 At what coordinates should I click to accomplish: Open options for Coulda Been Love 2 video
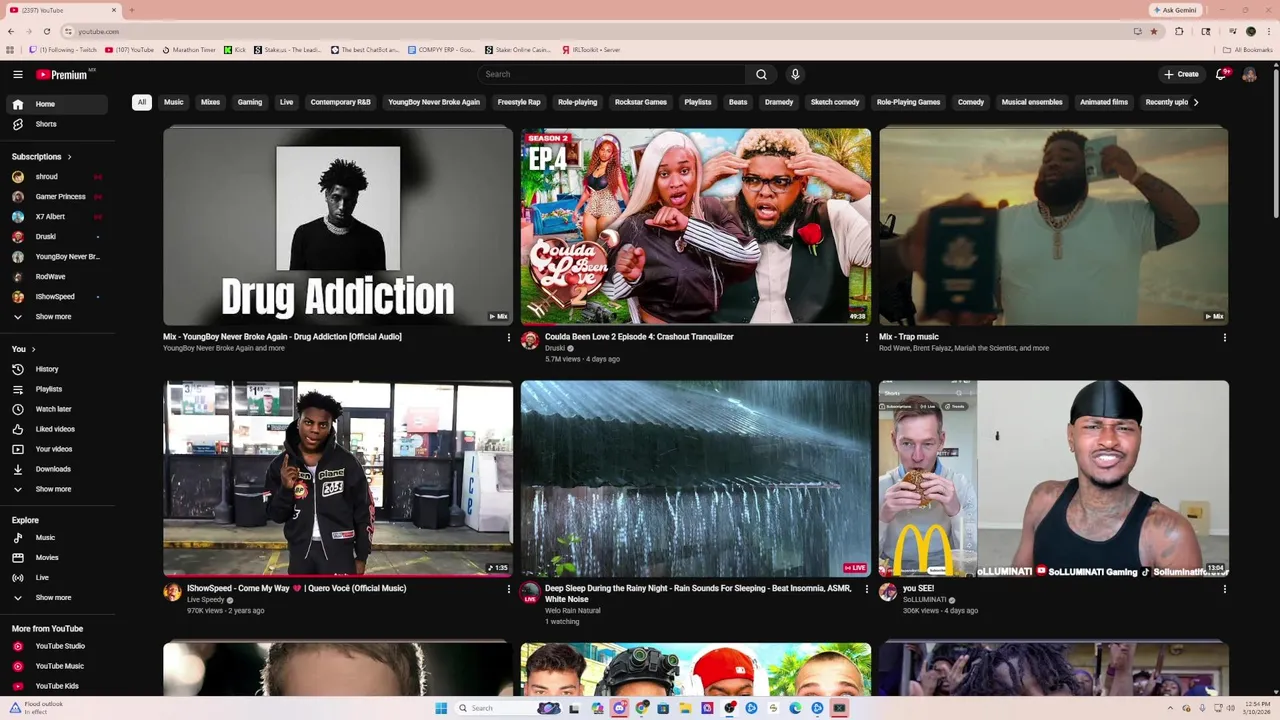[867, 338]
